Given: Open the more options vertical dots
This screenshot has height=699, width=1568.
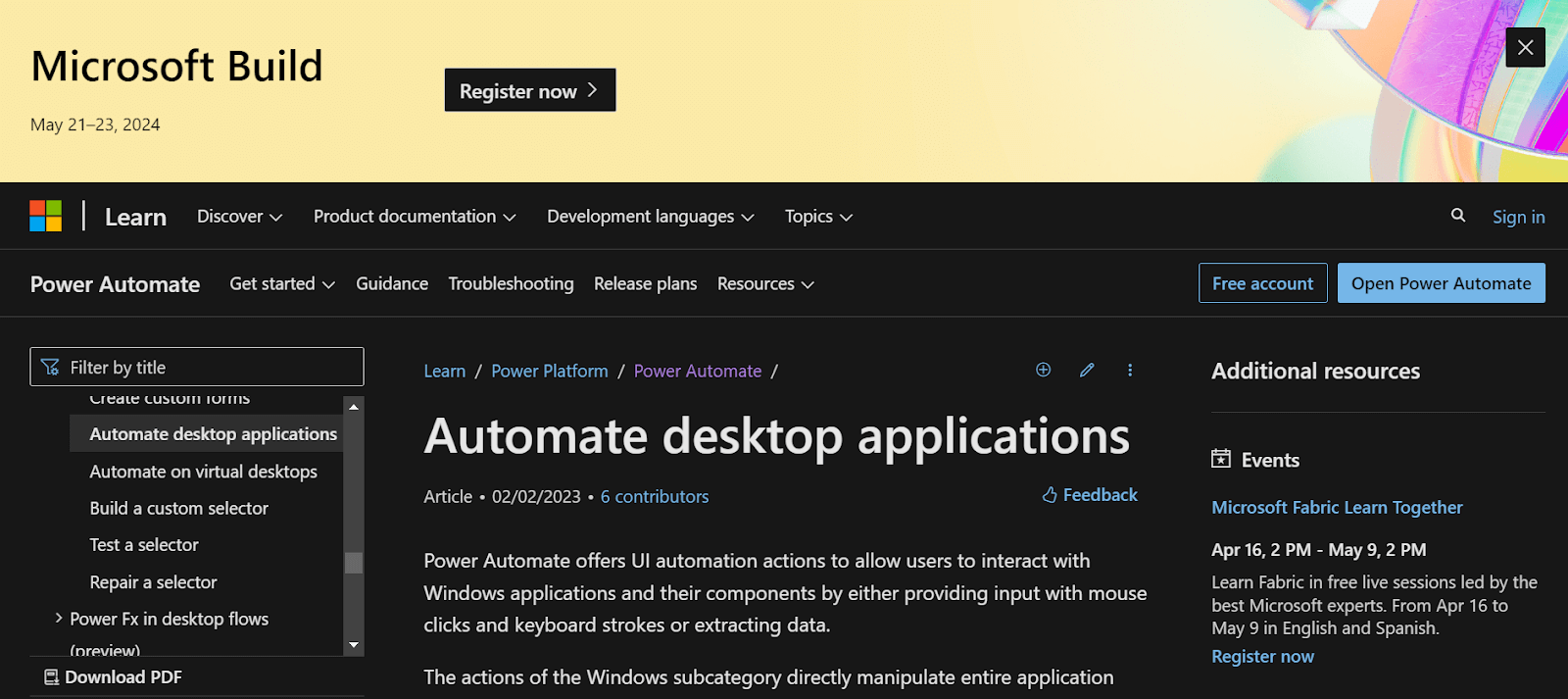Looking at the screenshot, I should coord(1130,370).
